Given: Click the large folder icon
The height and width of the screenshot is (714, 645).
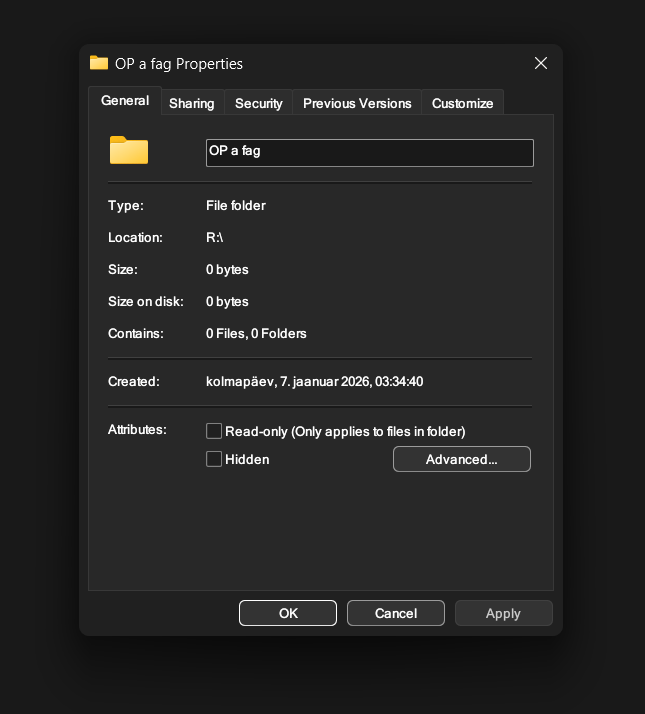Looking at the screenshot, I should (129, 150).
